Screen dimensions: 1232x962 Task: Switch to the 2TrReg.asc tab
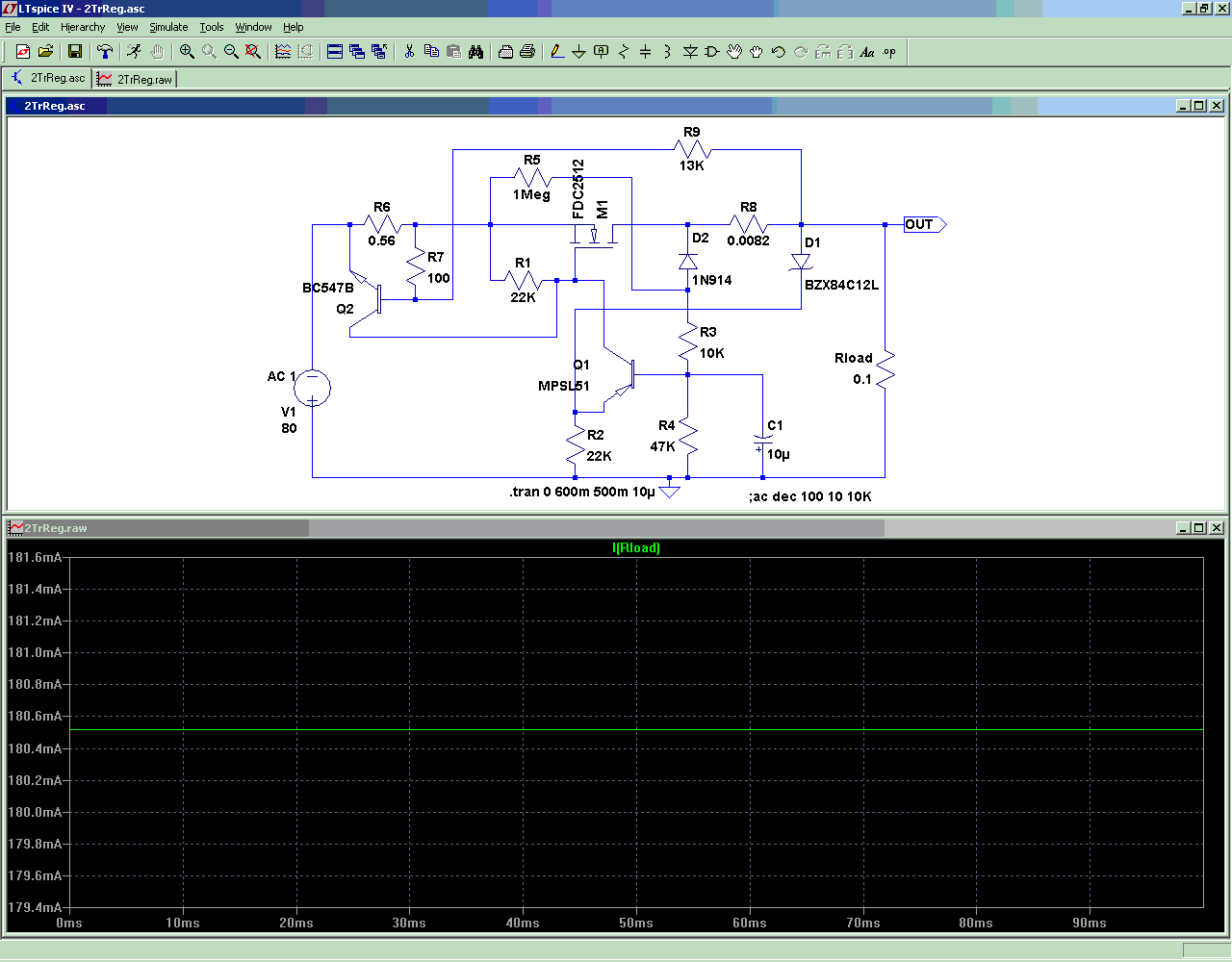[x=47, y=78]
